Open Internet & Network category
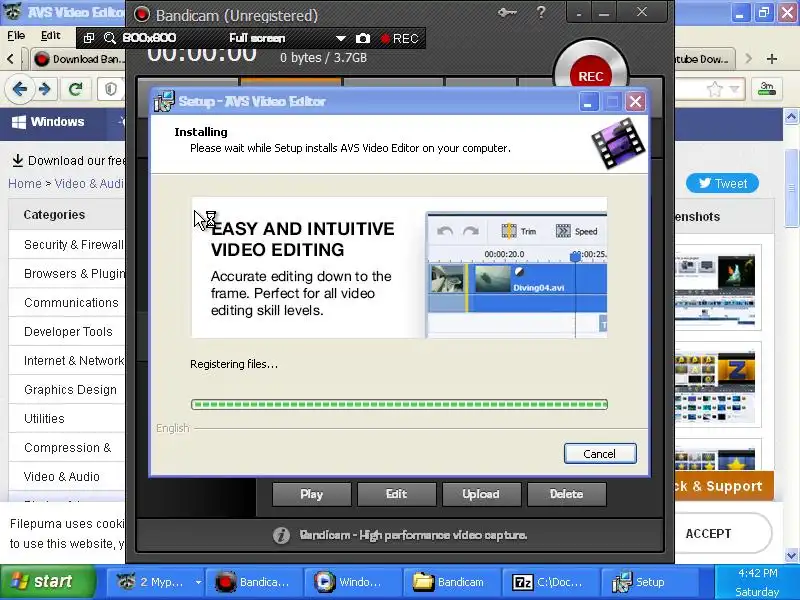Image resolution: width=800 pixels, height=600 pixels. click(x=74, y=361)
